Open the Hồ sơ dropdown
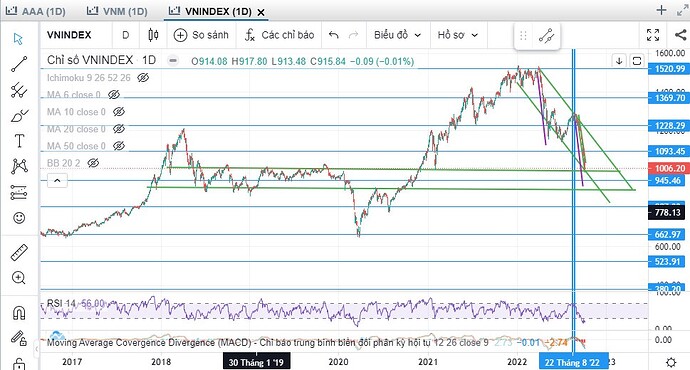This screenshot has width=690, height=370. [458, 35]
